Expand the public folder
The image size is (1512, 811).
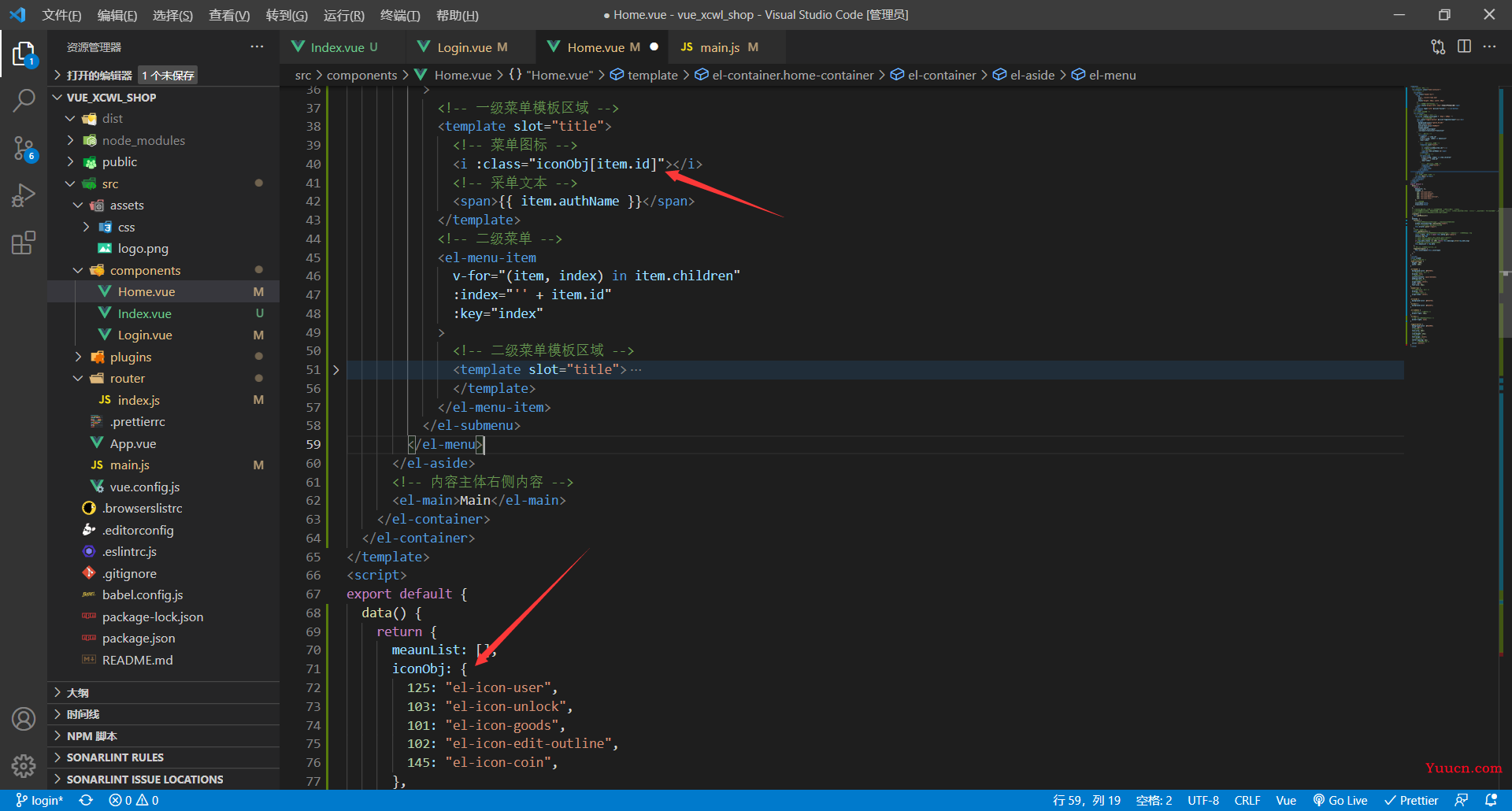119,161
